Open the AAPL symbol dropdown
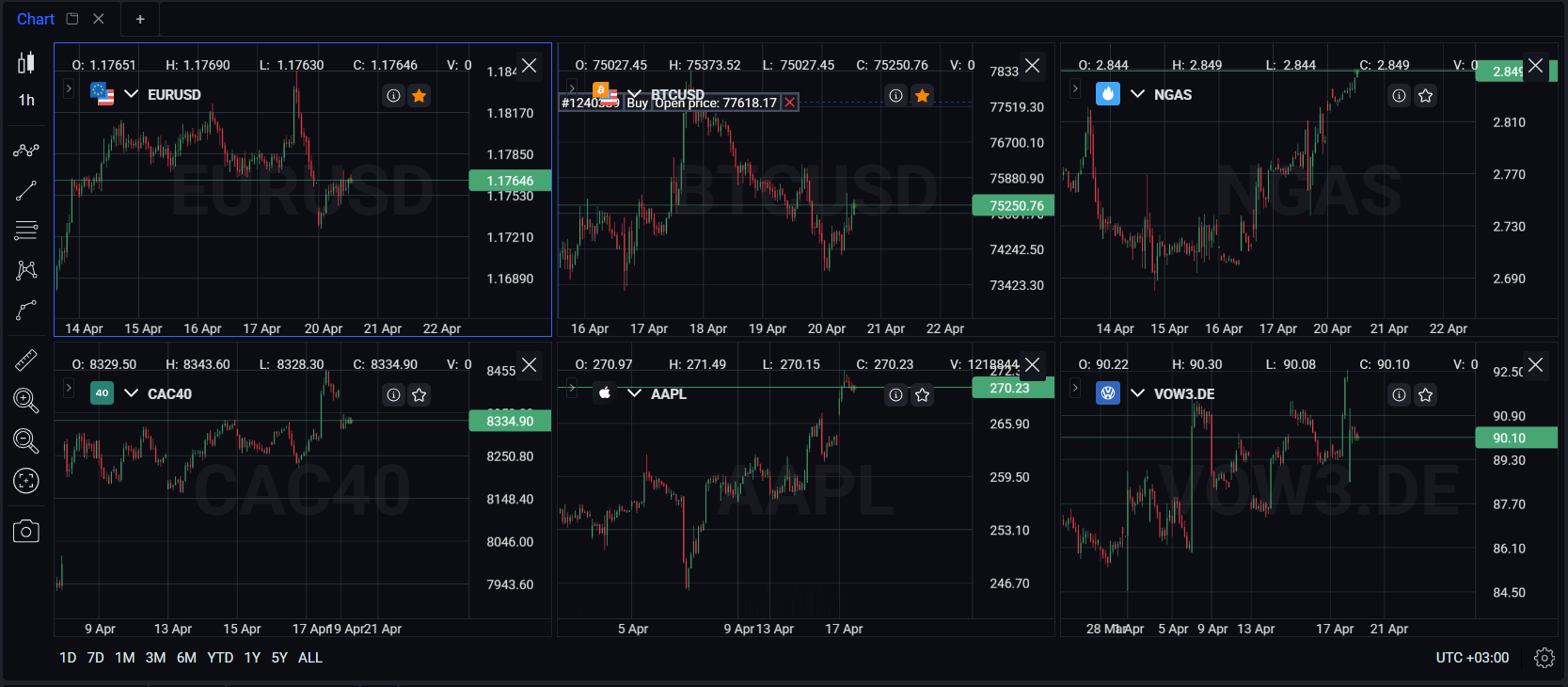Screen dimensions: 1568x687 coord(635,393)
